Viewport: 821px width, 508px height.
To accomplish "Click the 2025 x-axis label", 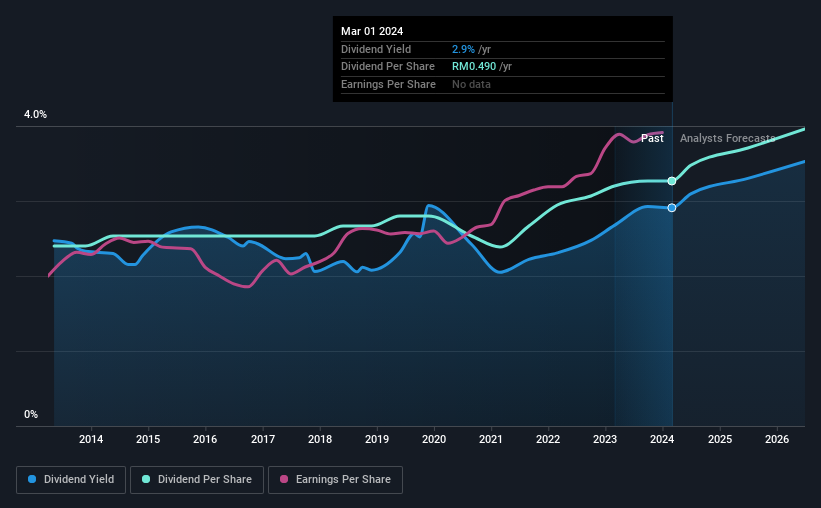I will 720,439.
